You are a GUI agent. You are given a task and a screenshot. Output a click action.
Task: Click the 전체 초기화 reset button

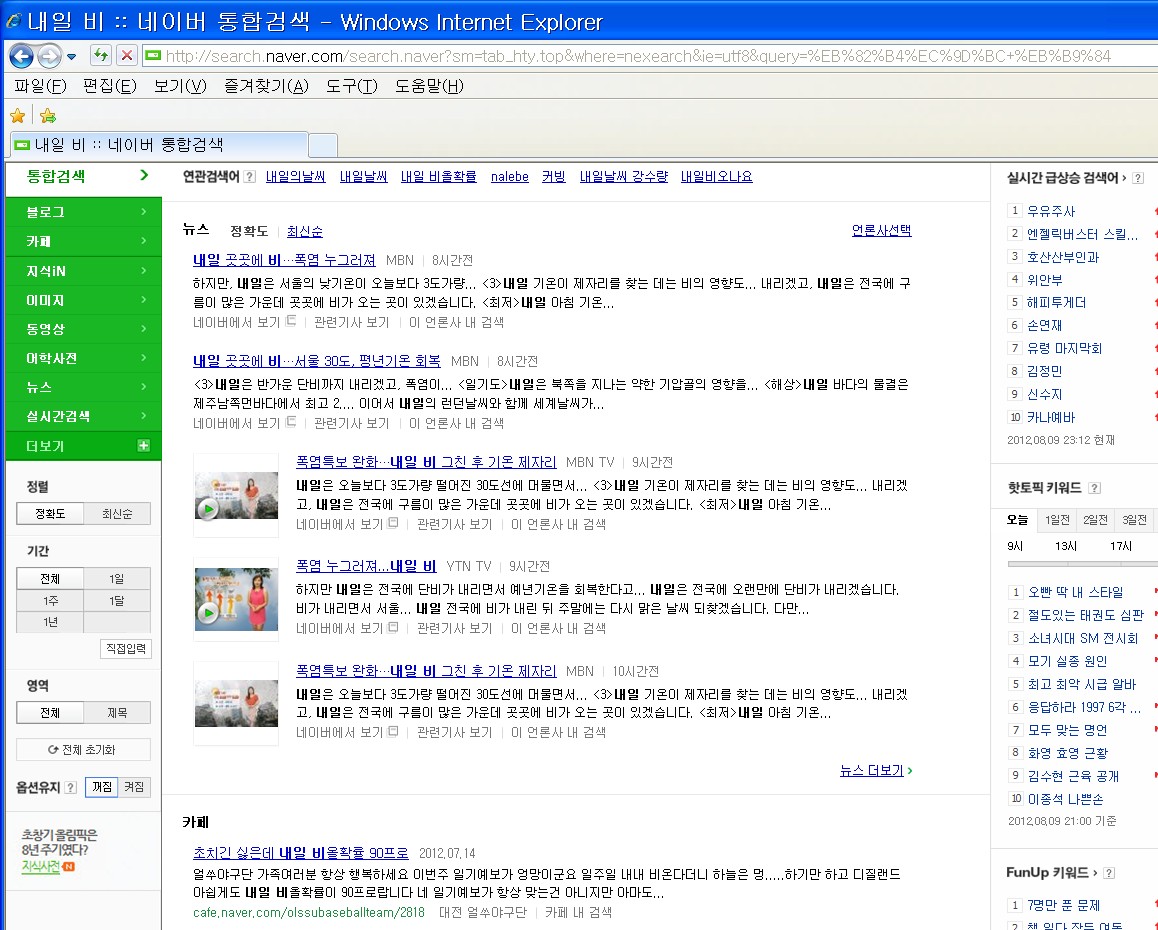83,750
